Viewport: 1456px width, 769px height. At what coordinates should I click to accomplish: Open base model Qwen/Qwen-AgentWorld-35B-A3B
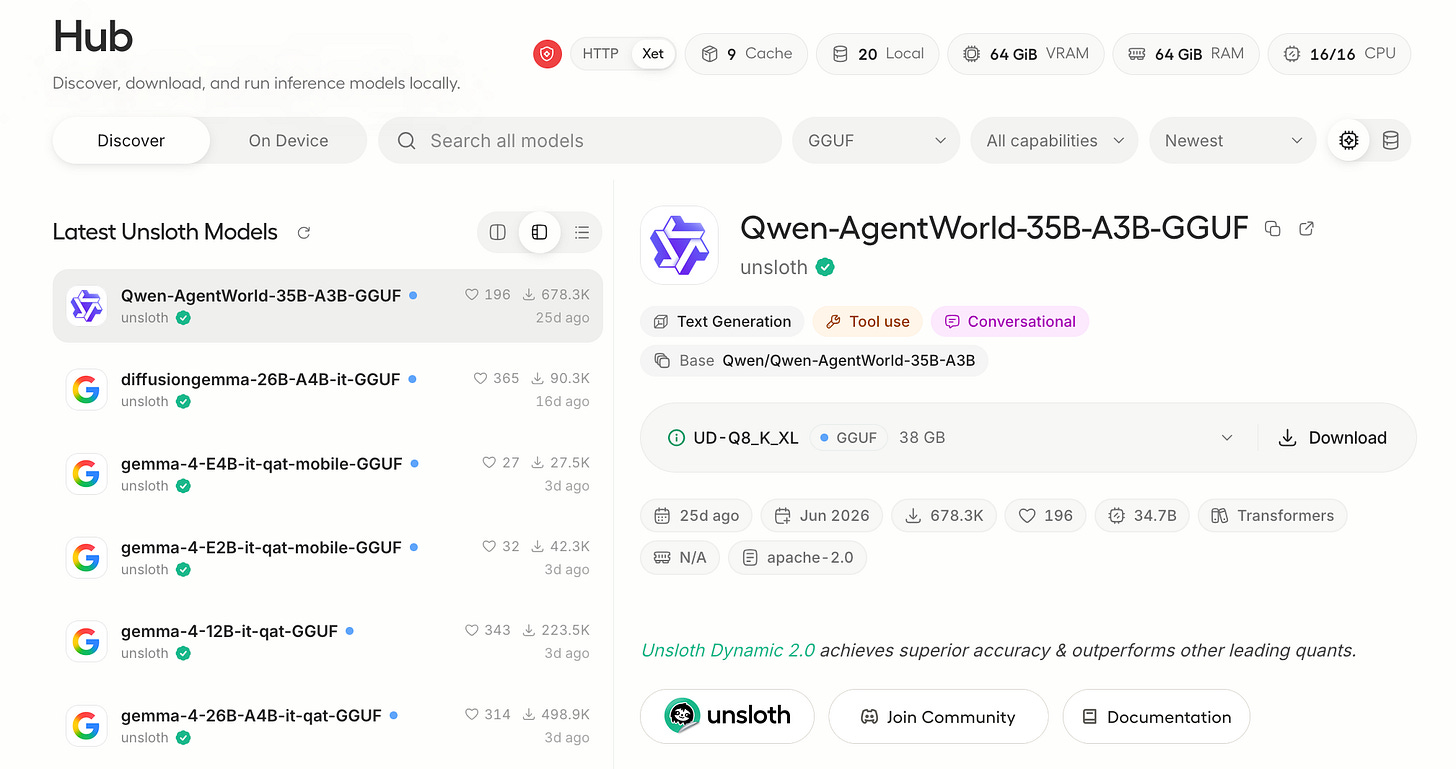pos(814,360)
